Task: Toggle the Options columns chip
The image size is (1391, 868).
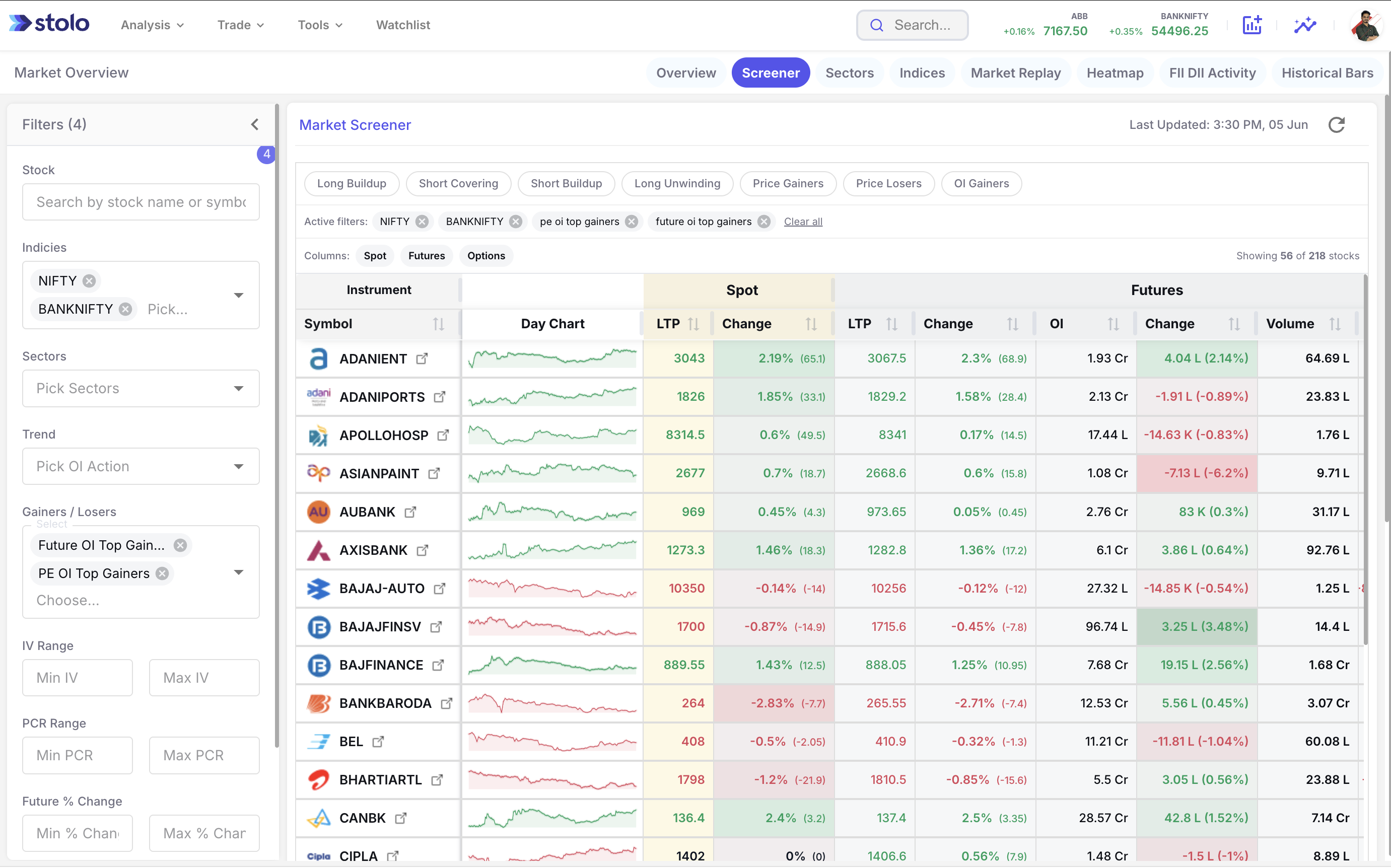Action: pos(486,255)
